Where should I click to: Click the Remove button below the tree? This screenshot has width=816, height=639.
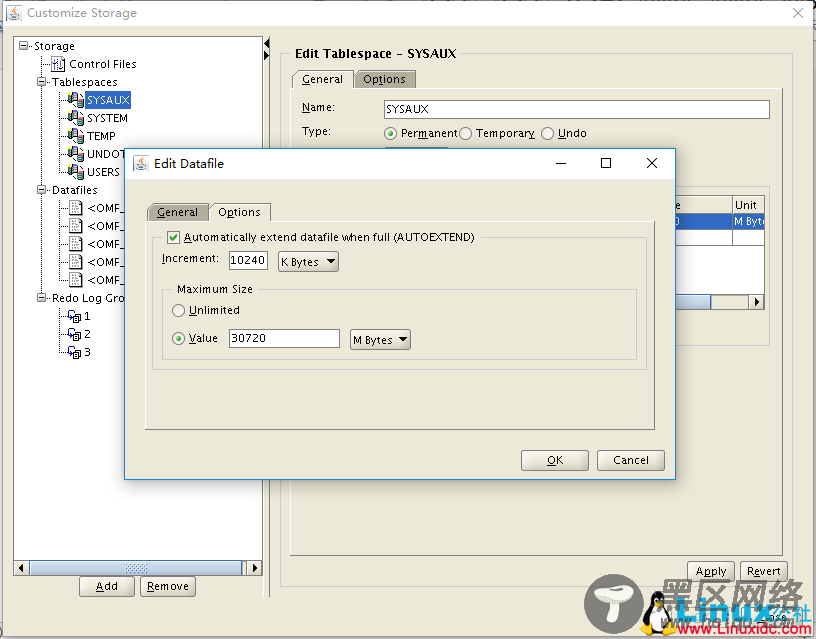click(168, 586)
